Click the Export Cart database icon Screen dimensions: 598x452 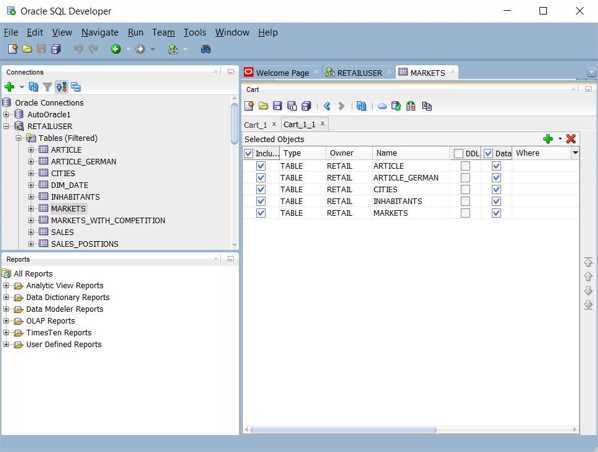point(396,106)
